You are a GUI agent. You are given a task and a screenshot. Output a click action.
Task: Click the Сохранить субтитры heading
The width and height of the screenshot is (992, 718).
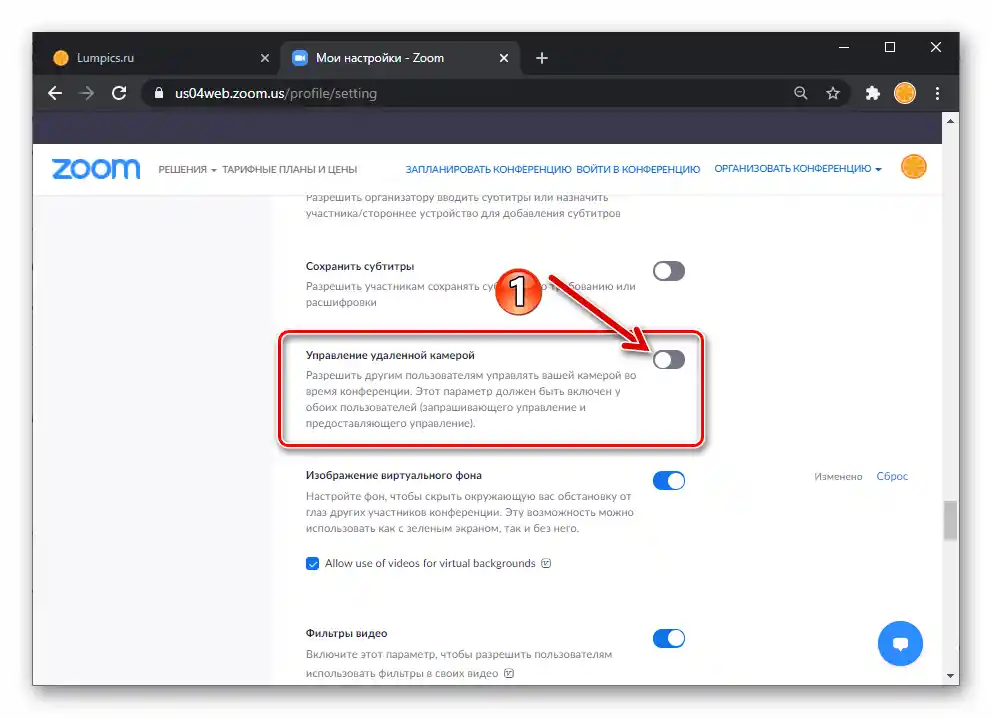[x=360, y=266]
